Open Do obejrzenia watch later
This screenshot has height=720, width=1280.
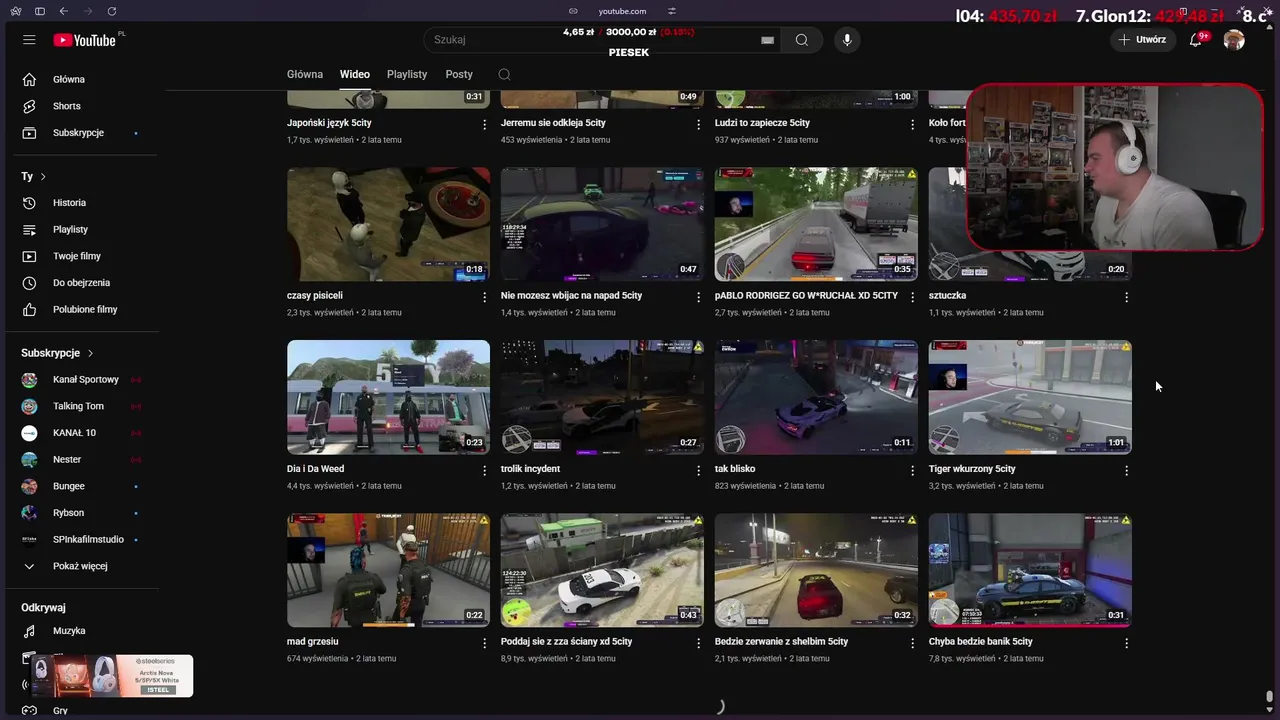(x=82, y=283)
